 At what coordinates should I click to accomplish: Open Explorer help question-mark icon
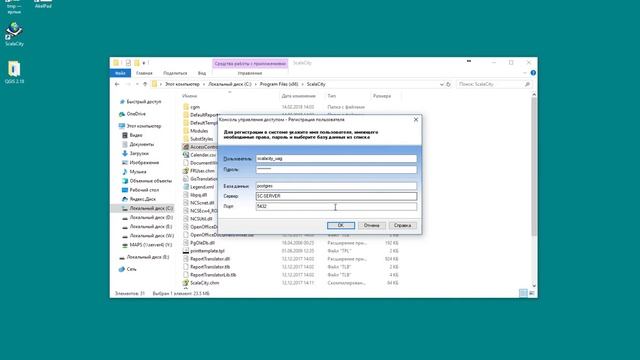(x=533, y=73)
